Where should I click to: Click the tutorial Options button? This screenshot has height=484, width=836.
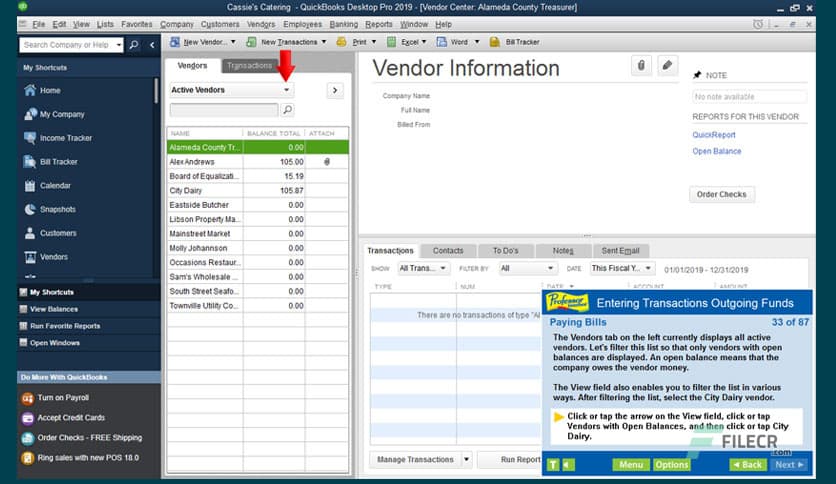click(672, 465)
